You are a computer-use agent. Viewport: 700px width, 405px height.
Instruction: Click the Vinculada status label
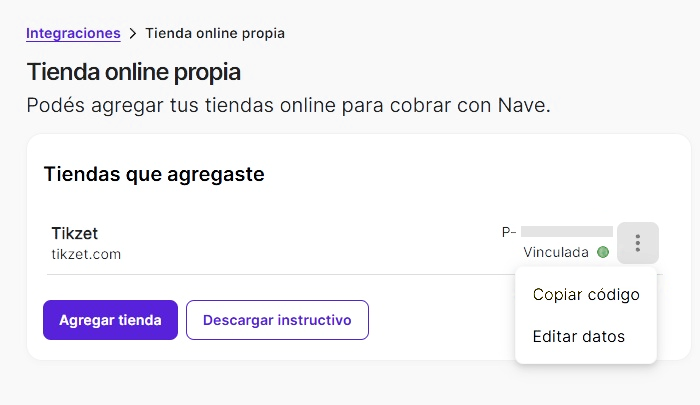[x=556, y=252]
